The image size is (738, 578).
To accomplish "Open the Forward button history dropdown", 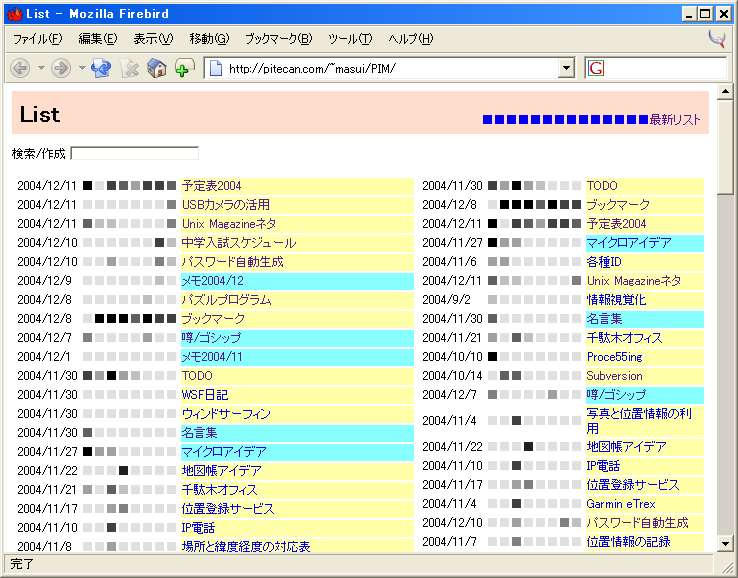I will 82,69.
